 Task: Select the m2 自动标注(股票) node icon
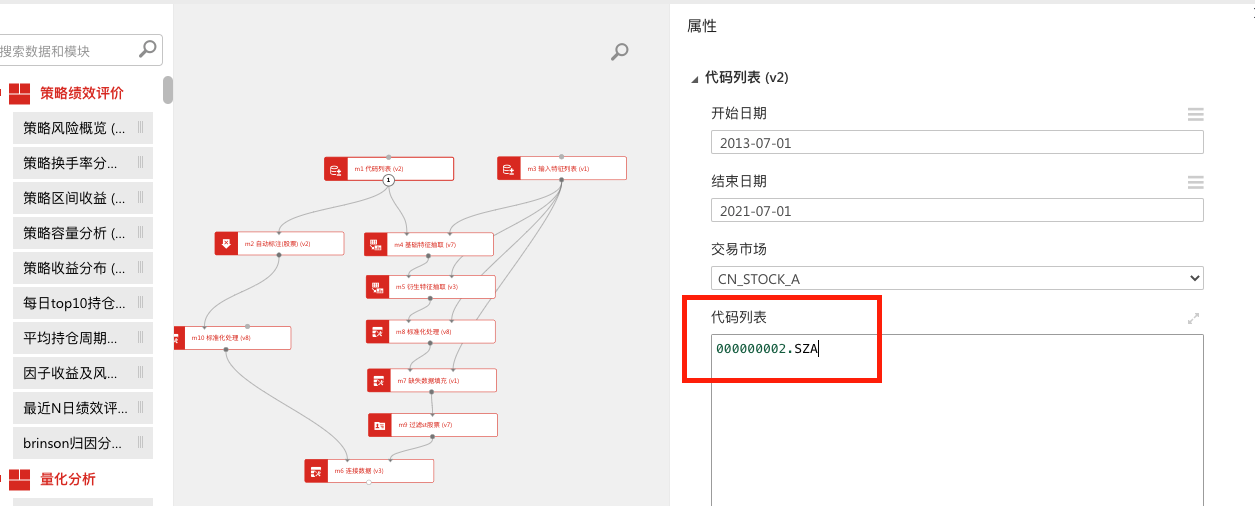point(226,244)
